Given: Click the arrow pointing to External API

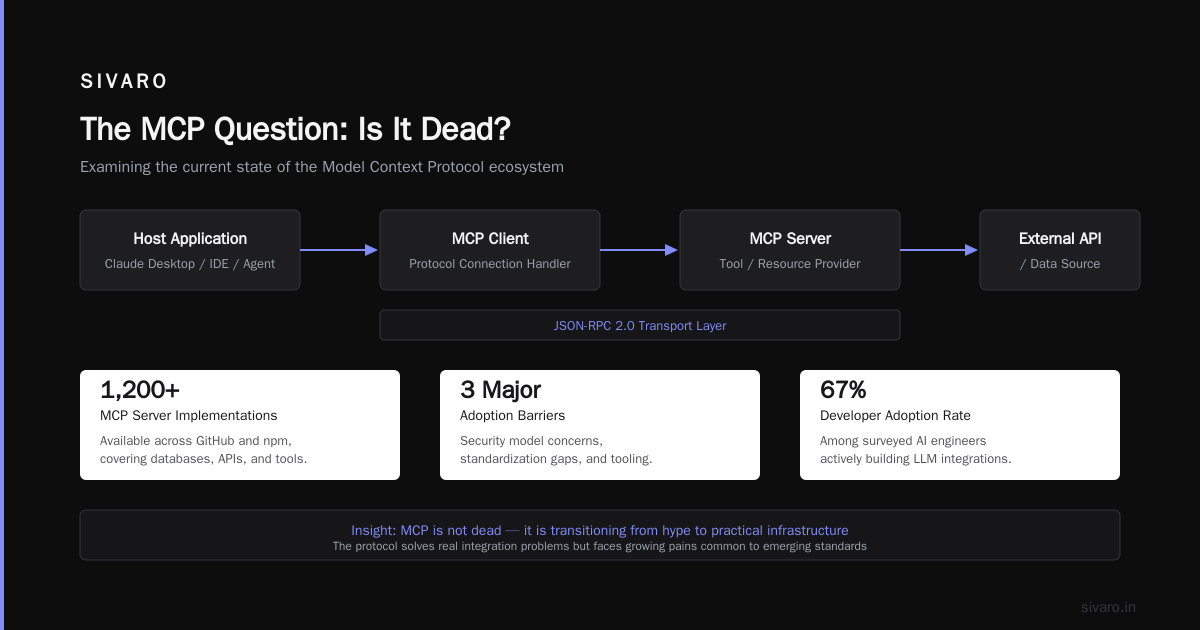Looking at the screenshot, I should point(940,250).
